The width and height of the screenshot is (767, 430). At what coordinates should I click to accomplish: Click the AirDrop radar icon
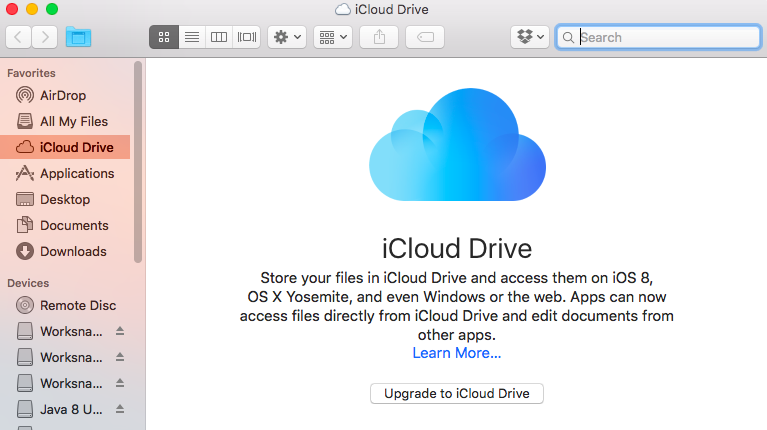(25, 95)
